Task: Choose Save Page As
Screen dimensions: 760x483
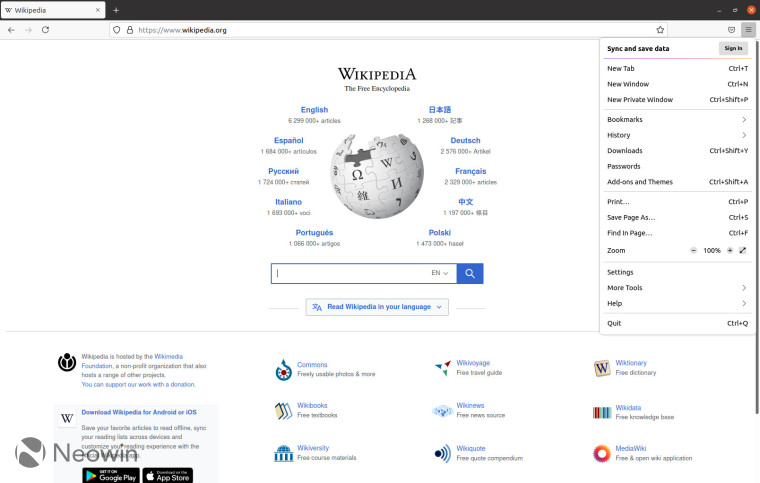Action: (x=677, y=218)
